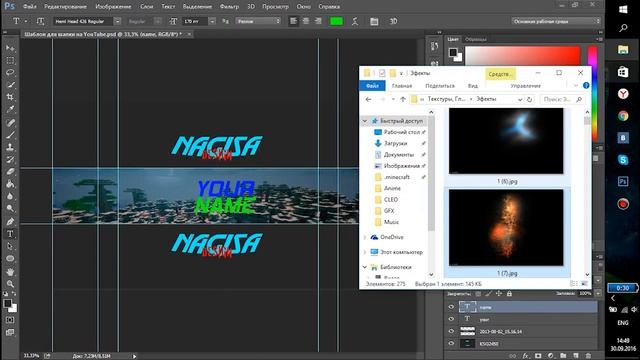This screenshot has height=360, width=640.
Task: Hide the name layer
Action: 451,307
